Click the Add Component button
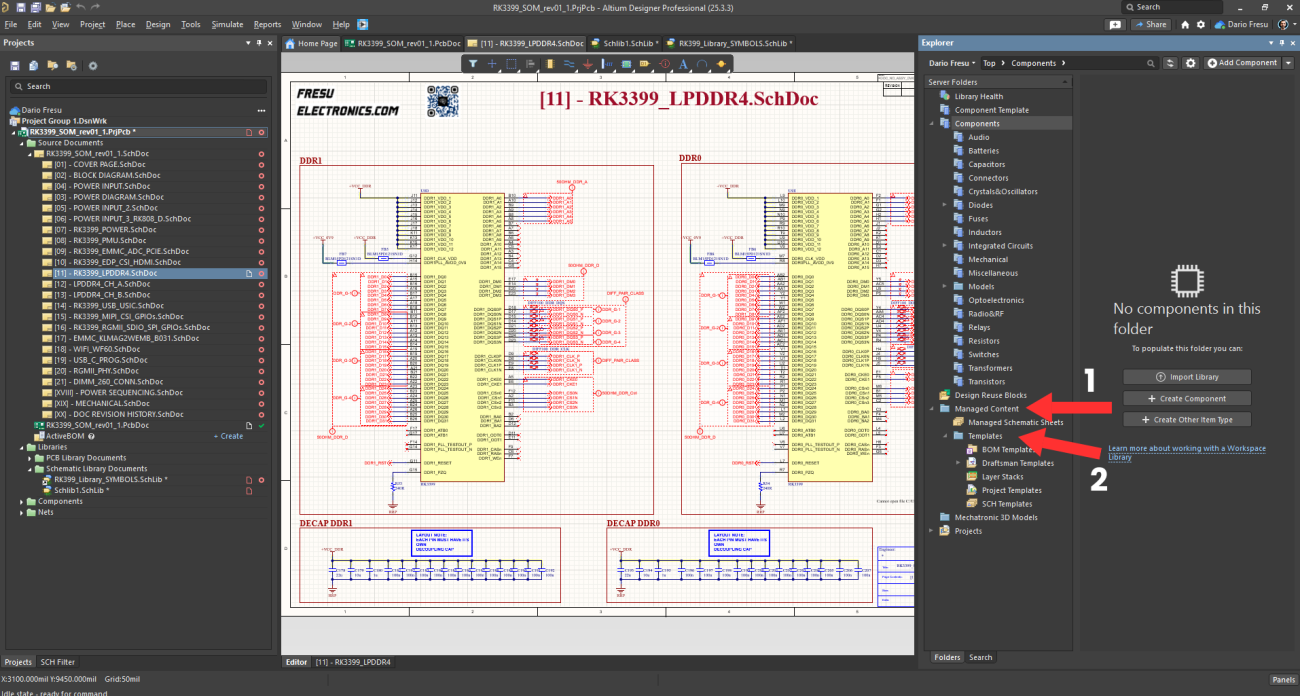The image size is (1300, 696). (1242, 63)
